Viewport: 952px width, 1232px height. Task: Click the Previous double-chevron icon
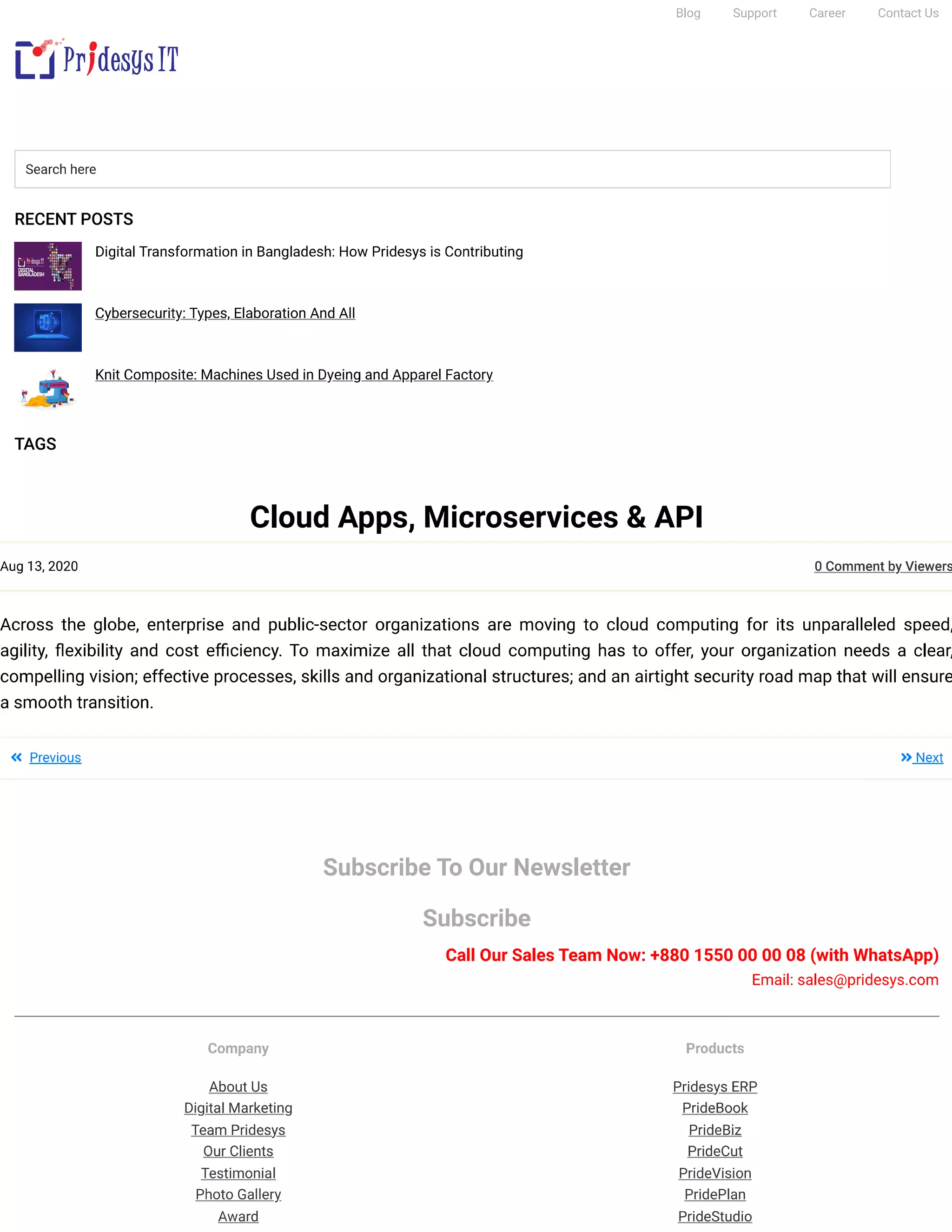pos(16,757)
